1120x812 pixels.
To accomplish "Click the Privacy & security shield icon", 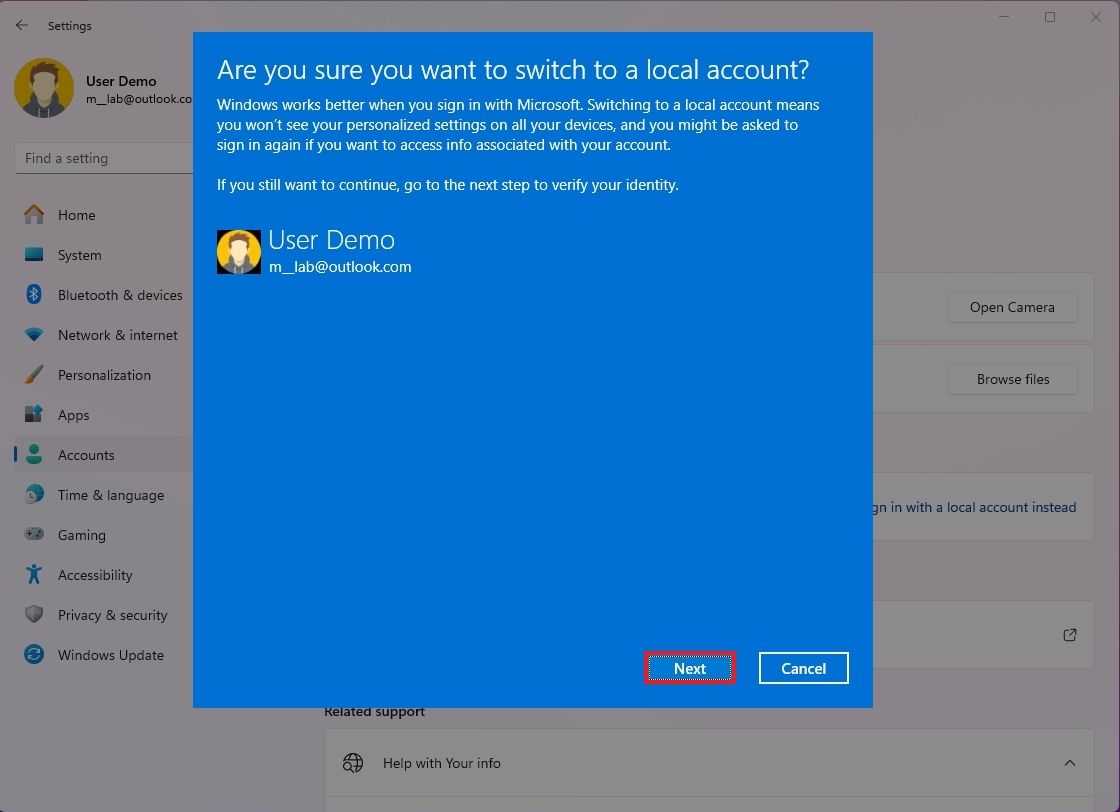I will pyautogui.click(x=33, y=615).
